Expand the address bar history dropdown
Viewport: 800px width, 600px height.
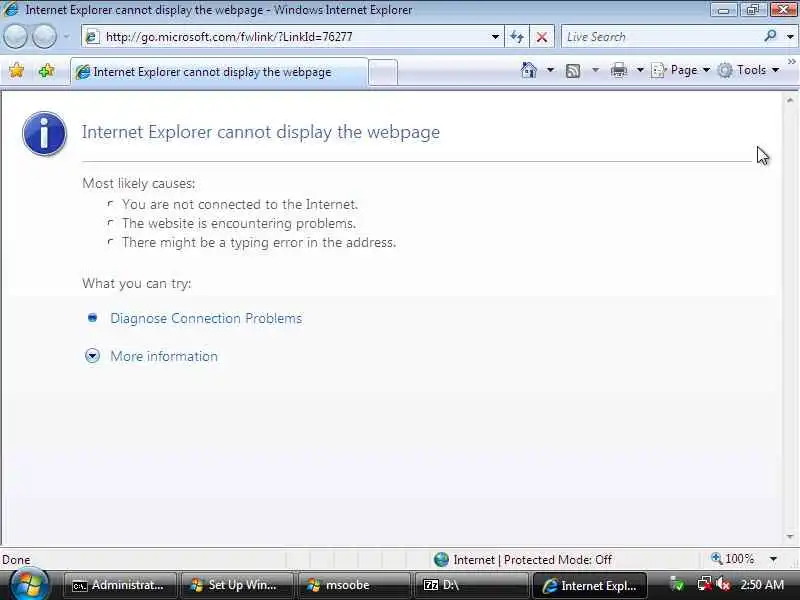point(495,37)
